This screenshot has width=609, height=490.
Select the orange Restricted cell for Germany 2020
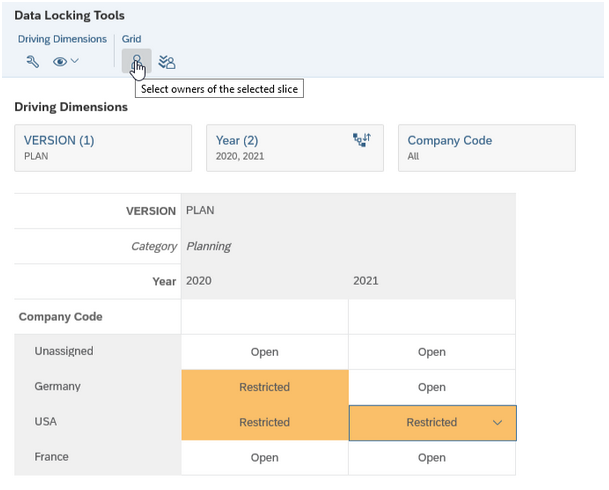click(x=264, y=387)
